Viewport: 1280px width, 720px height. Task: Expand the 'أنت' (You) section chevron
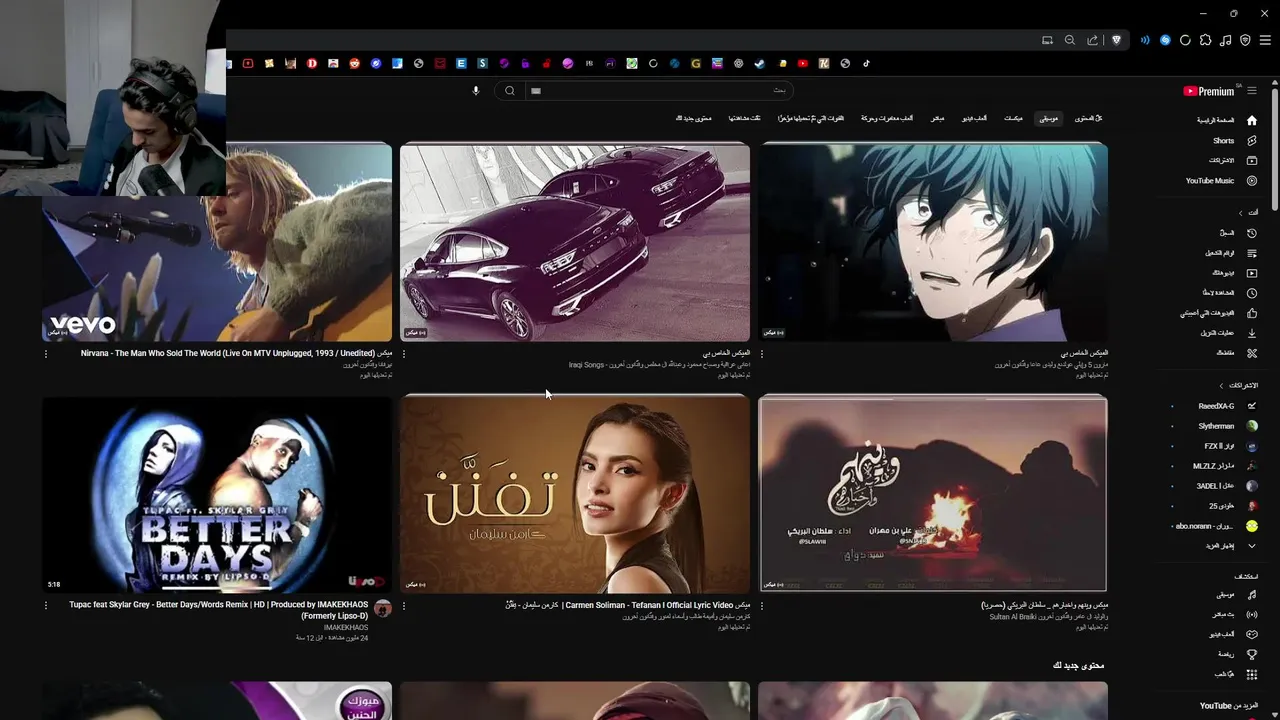coord(1241,213)
